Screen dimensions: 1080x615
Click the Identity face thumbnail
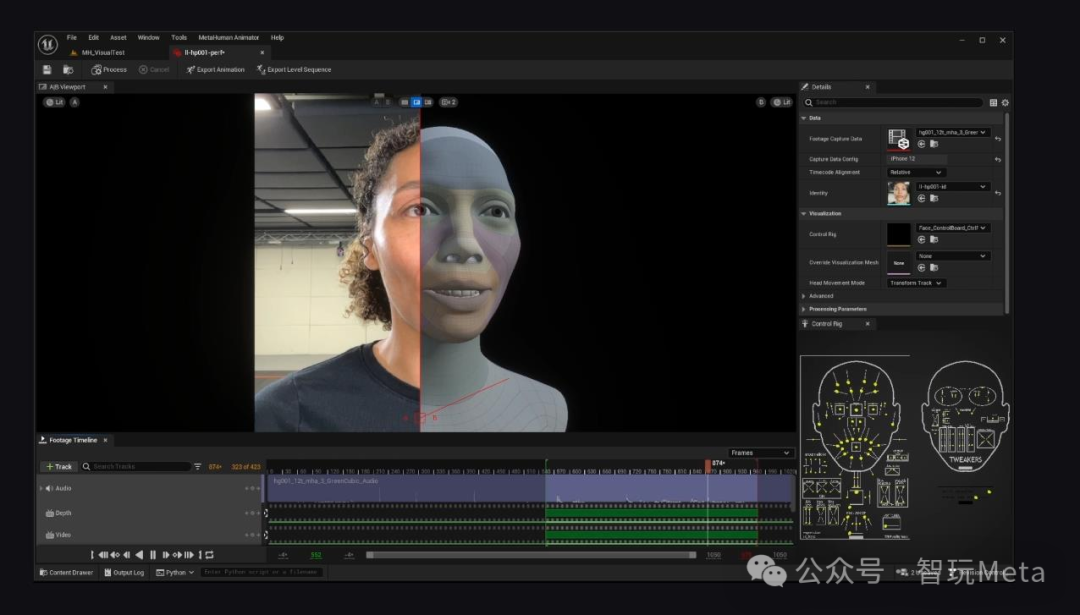[x=898, y=193]
